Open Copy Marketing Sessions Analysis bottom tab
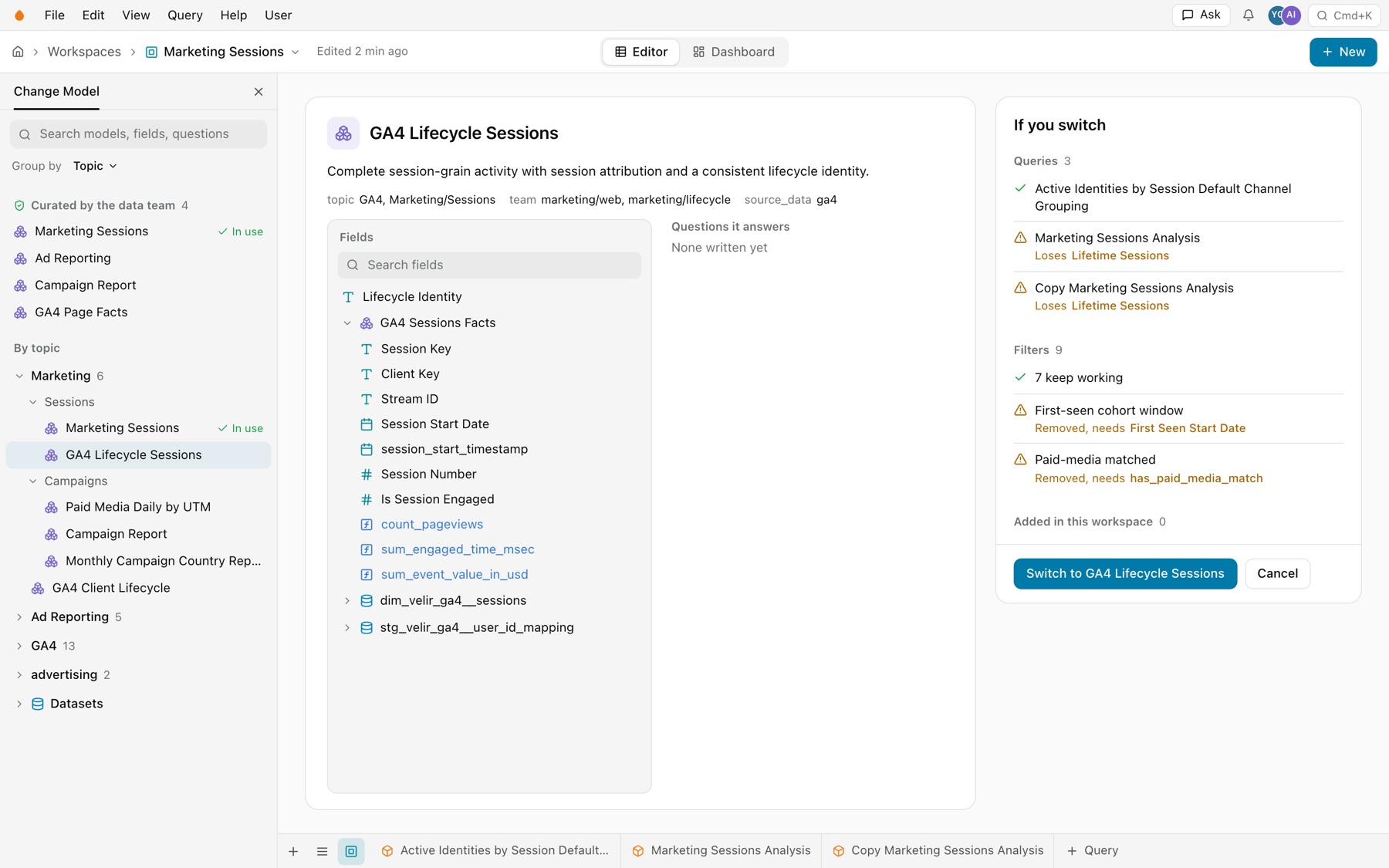The image size is (1389, 868). tap(938, 850)
